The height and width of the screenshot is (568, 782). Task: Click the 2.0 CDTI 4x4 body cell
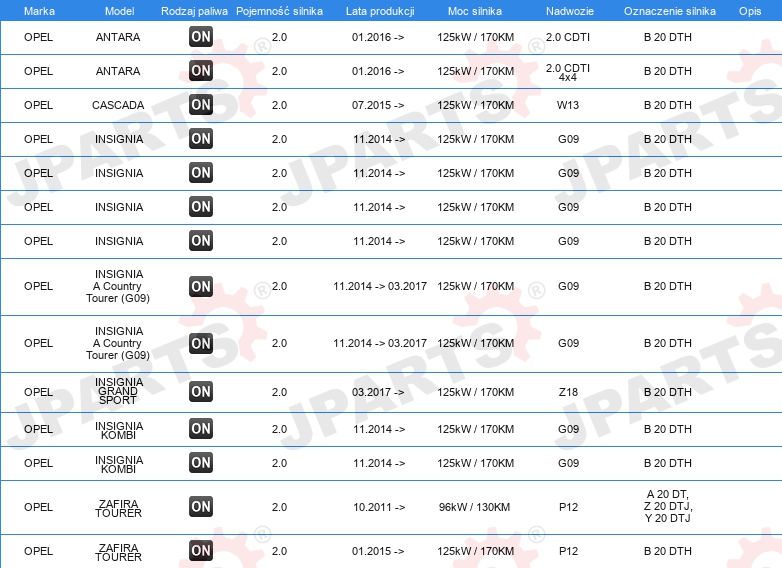point(568,72)
